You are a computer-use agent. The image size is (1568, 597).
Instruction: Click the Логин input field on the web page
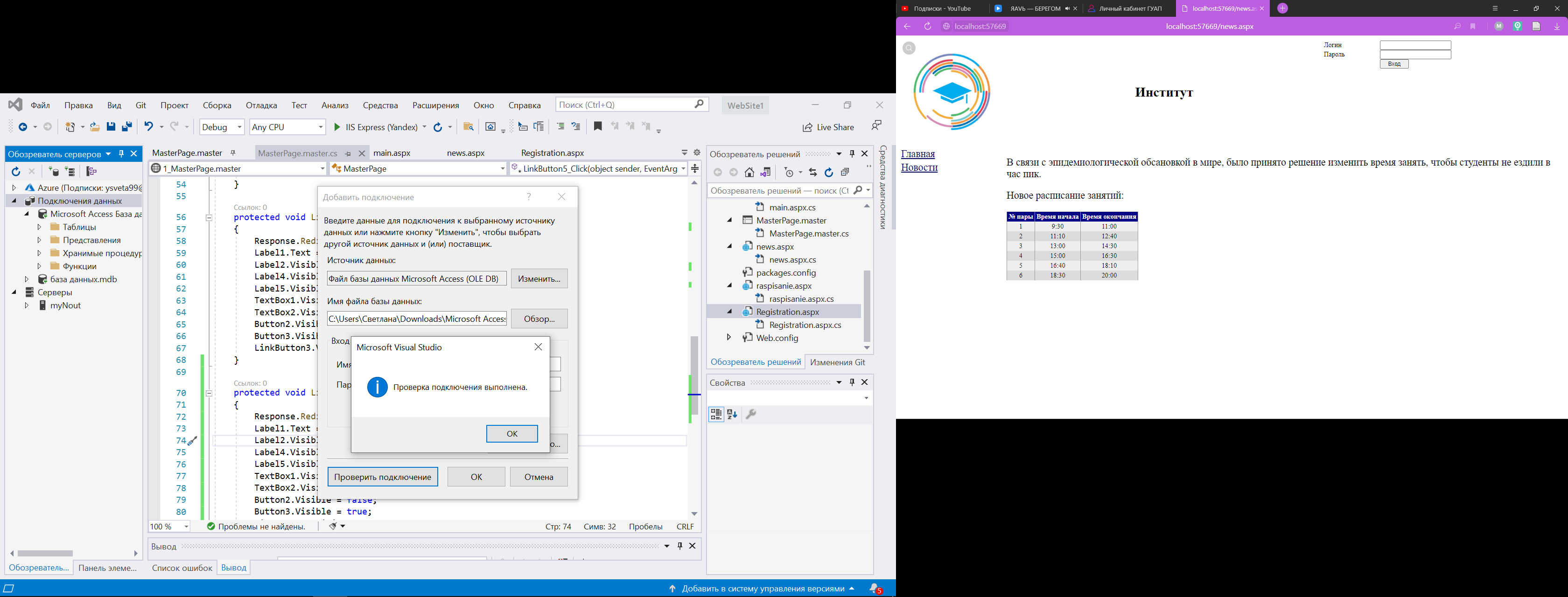(x=1415, y=45)
